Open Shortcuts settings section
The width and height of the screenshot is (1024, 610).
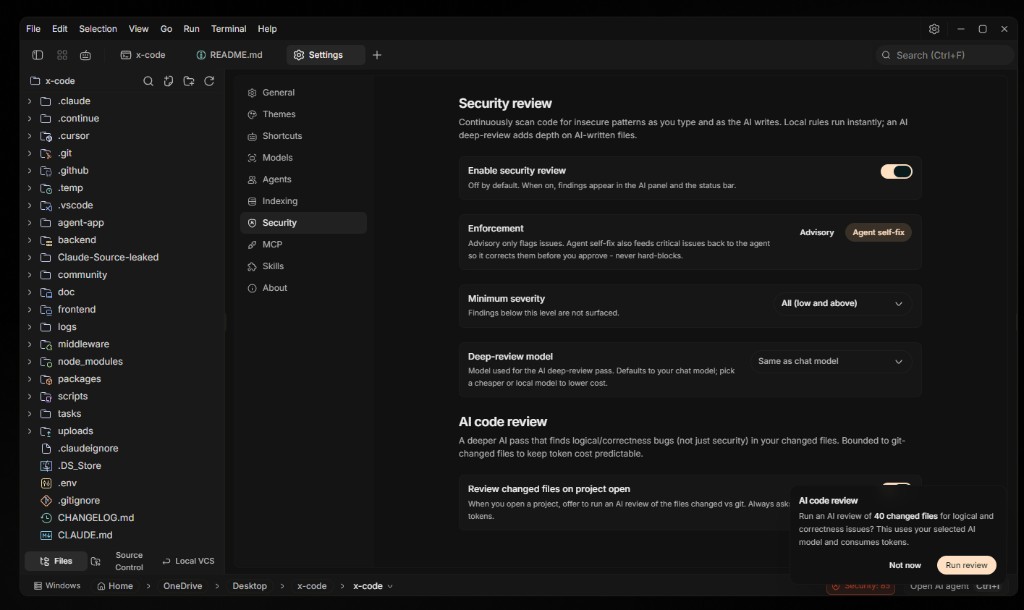(x=303, y=136)
